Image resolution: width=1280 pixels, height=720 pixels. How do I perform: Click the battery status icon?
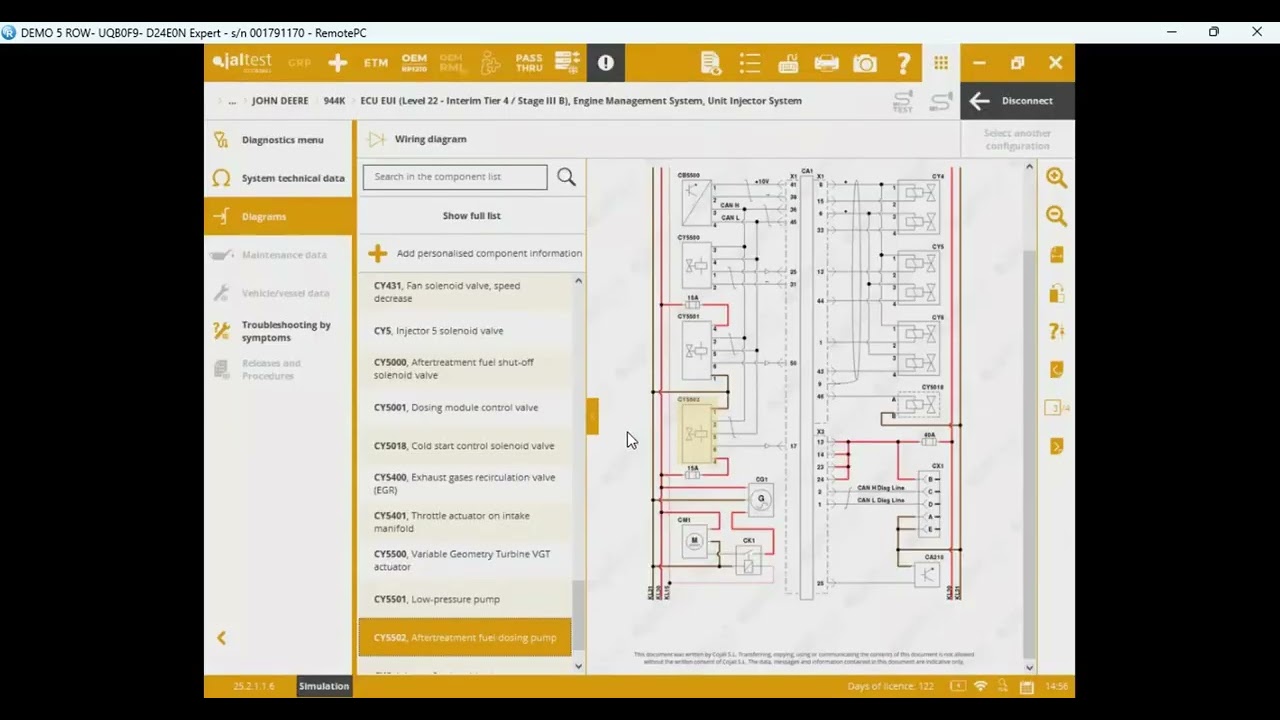coord(958,686)
